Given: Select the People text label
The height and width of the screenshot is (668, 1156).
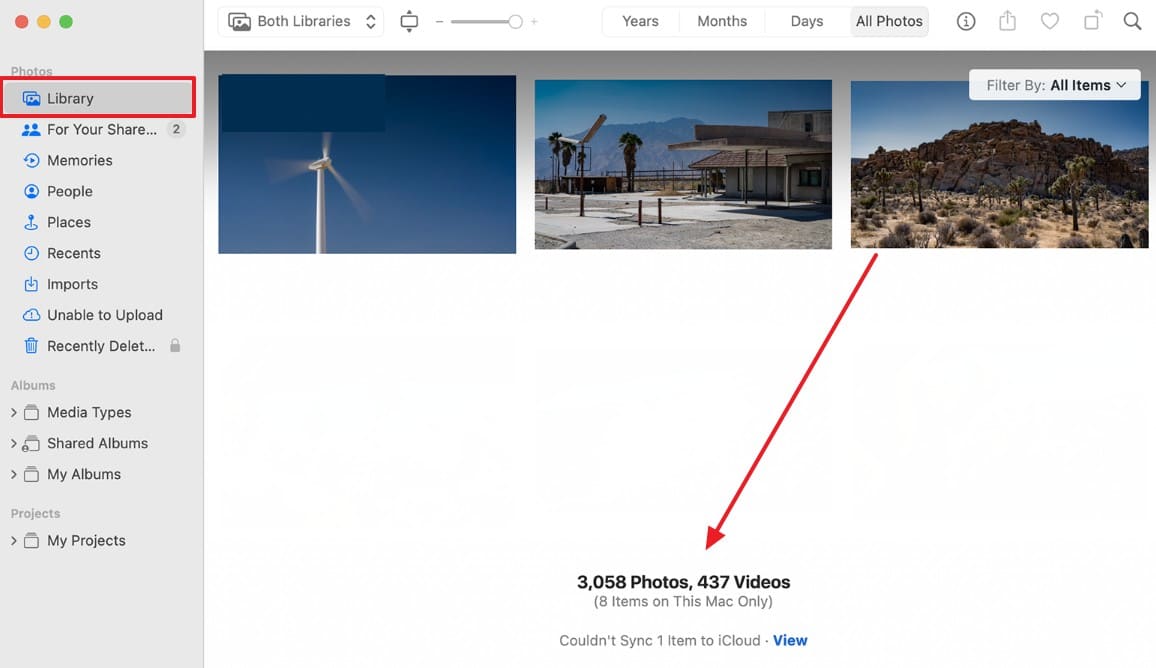Looking at the screenshot, I should point(70,191).
